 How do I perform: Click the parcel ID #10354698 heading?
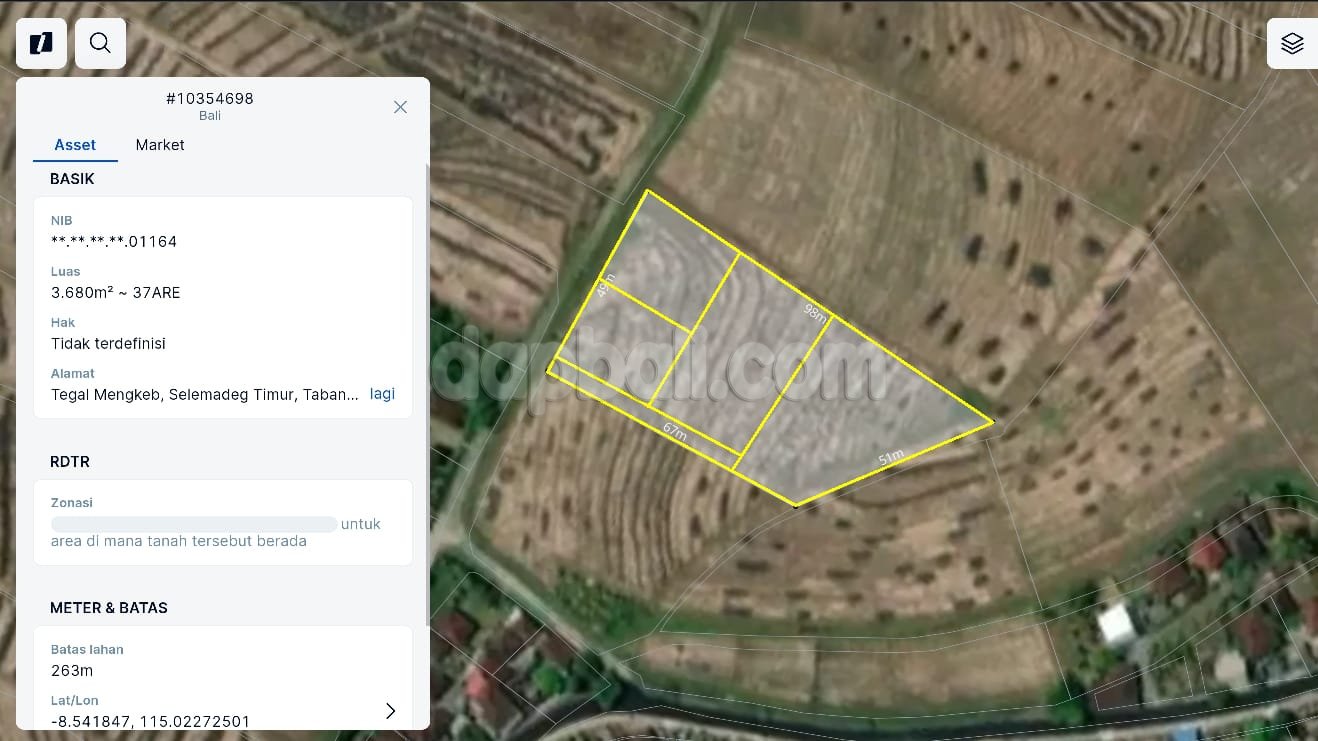point(210,99)
